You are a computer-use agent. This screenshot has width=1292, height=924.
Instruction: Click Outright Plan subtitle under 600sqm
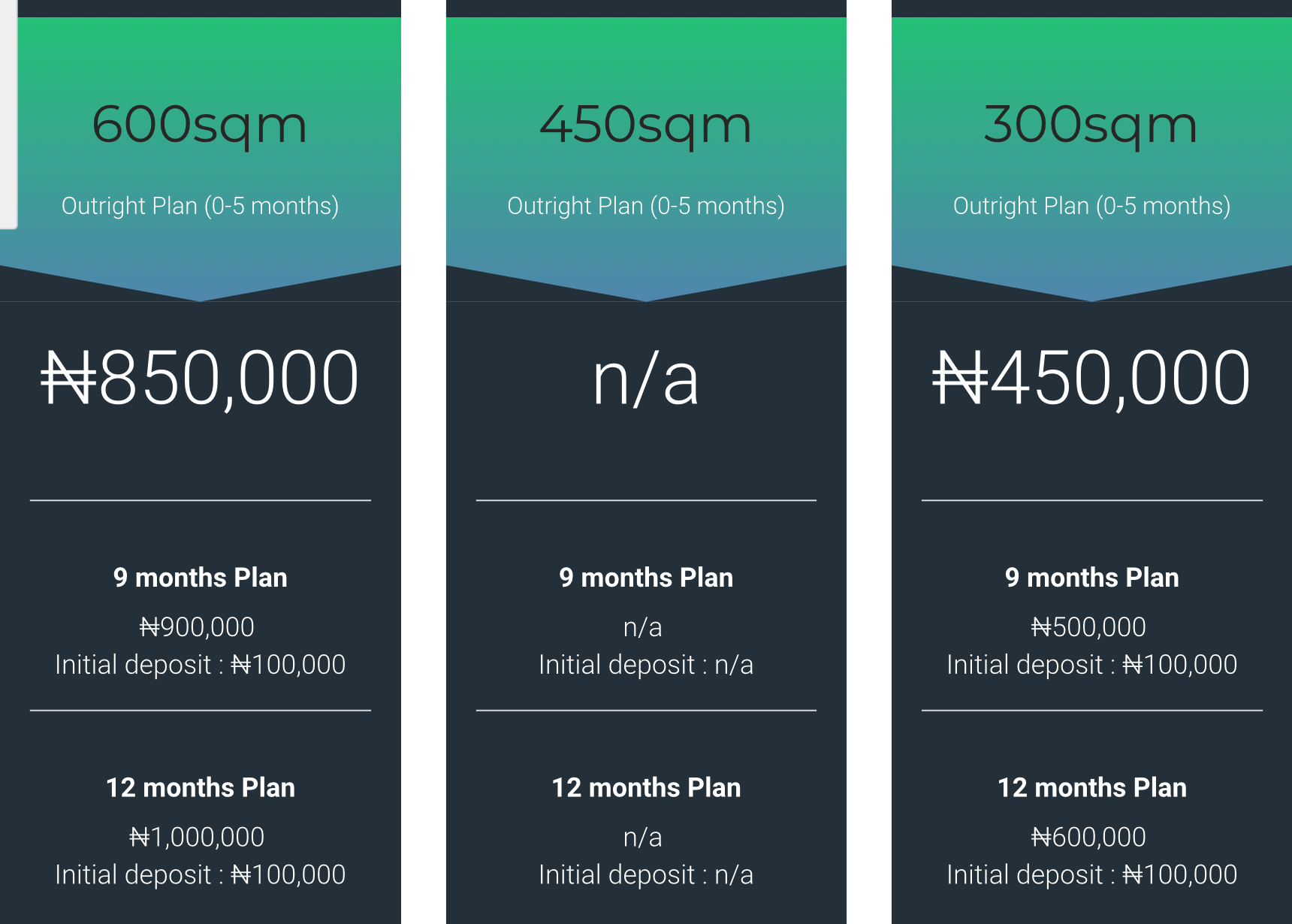200,206
